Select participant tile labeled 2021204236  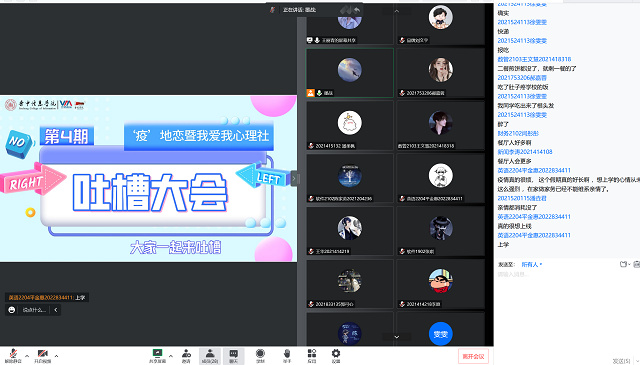point(350,178)
